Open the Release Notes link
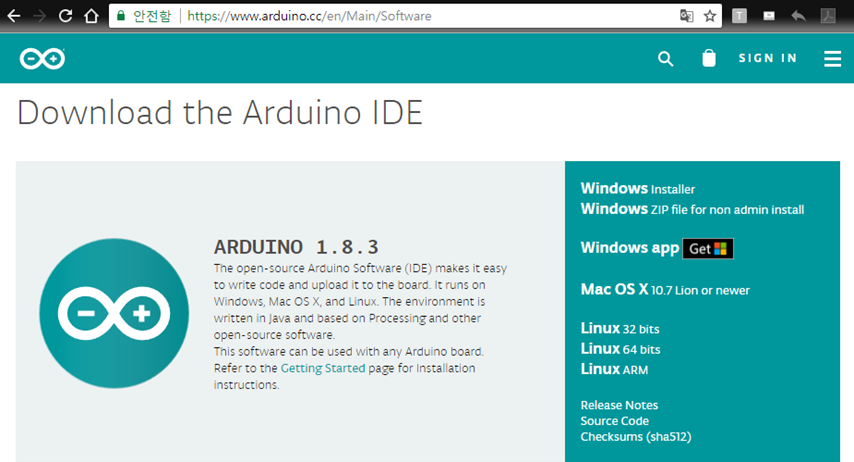Viewport: 854px width, 462px height. coord(619,405)
